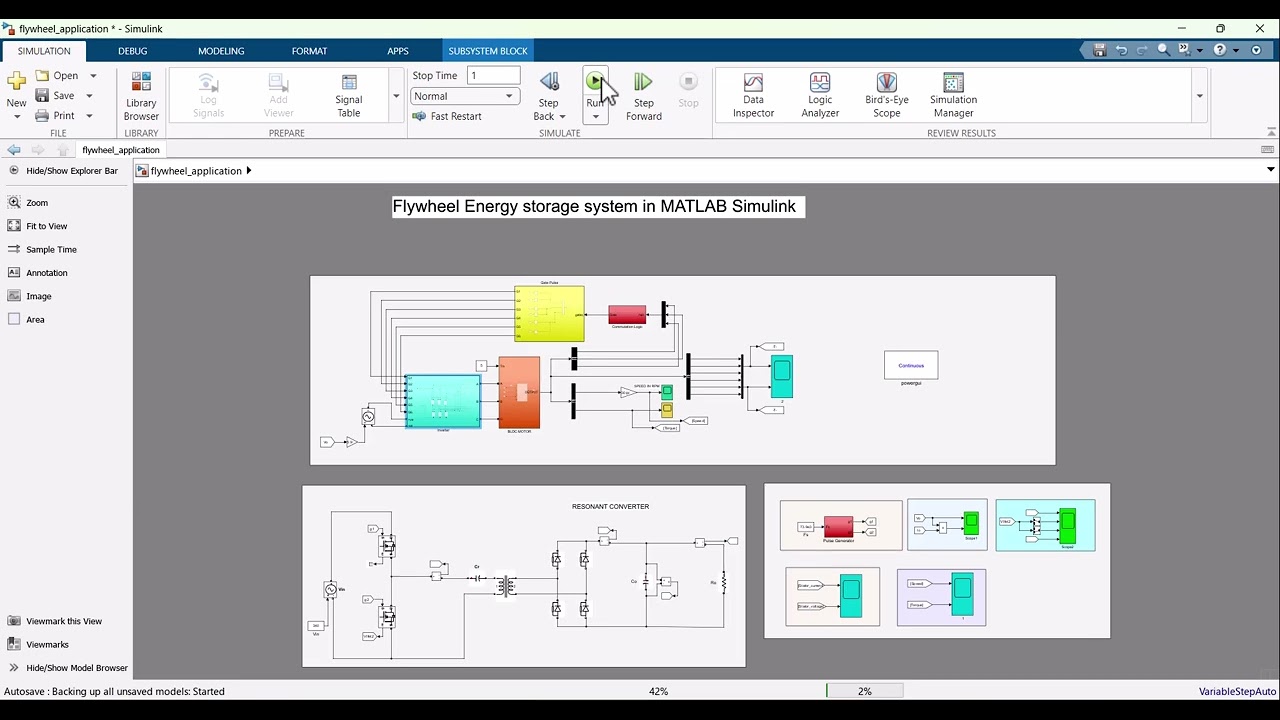Click the powergui Continuous block
Image resolution: width=1280 pixels, height=720 pixels.
(x=911, y=365)
